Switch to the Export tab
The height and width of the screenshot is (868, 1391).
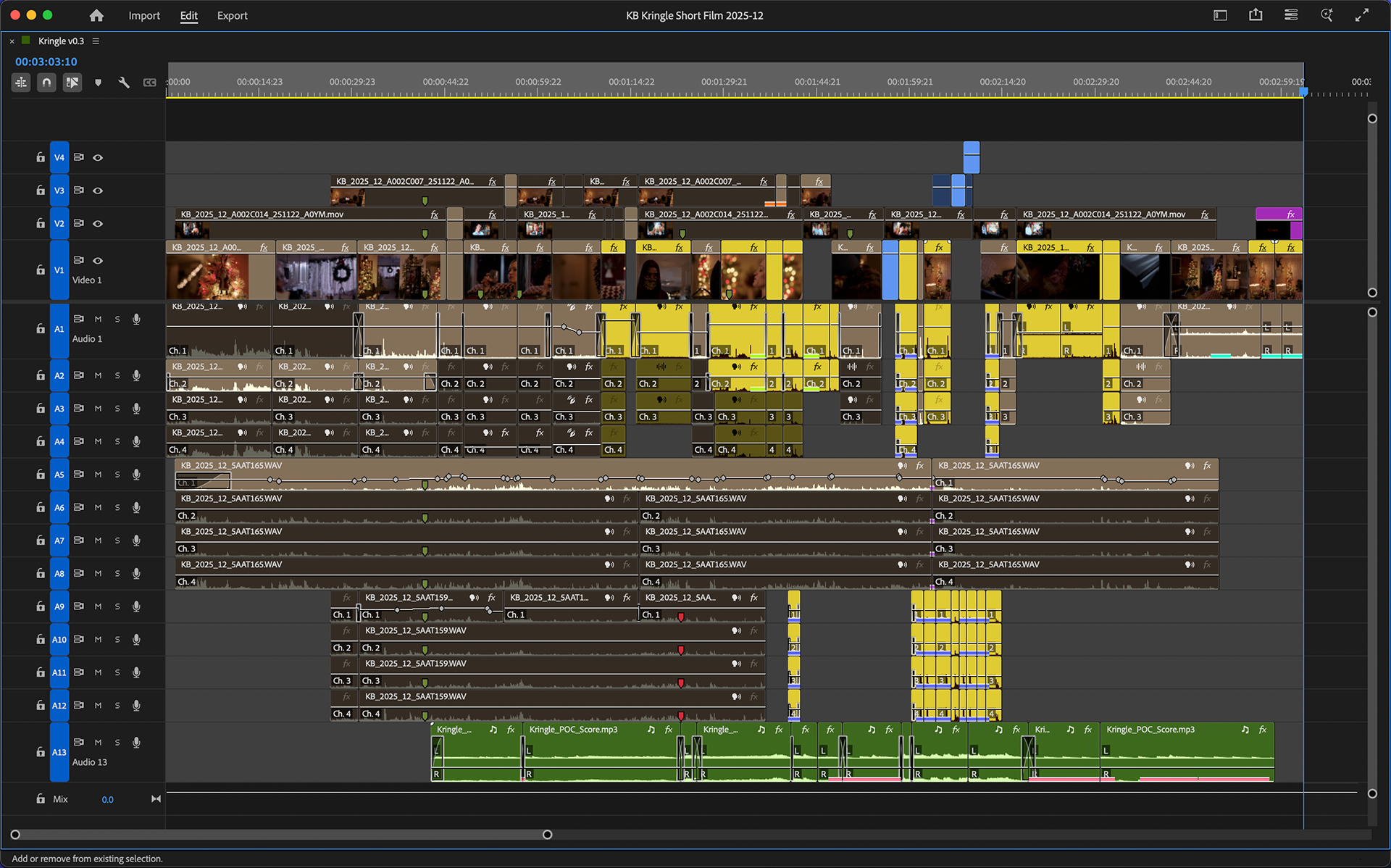[x=233, y=15]
